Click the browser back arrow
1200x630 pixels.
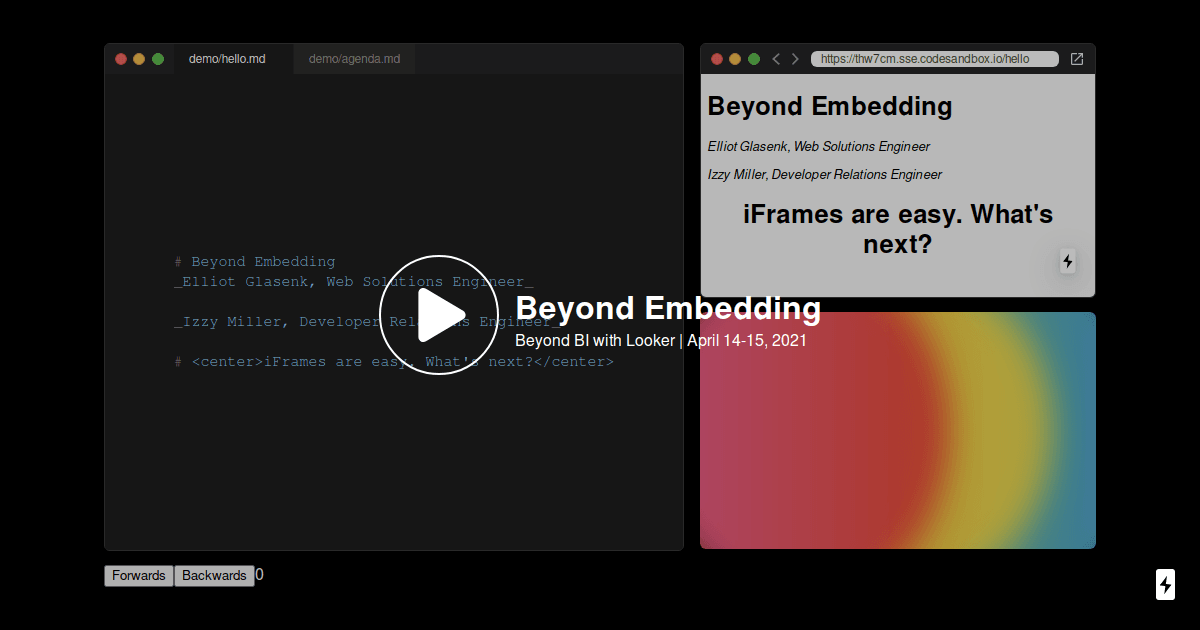pyautogui.click(x=776, y=59)
